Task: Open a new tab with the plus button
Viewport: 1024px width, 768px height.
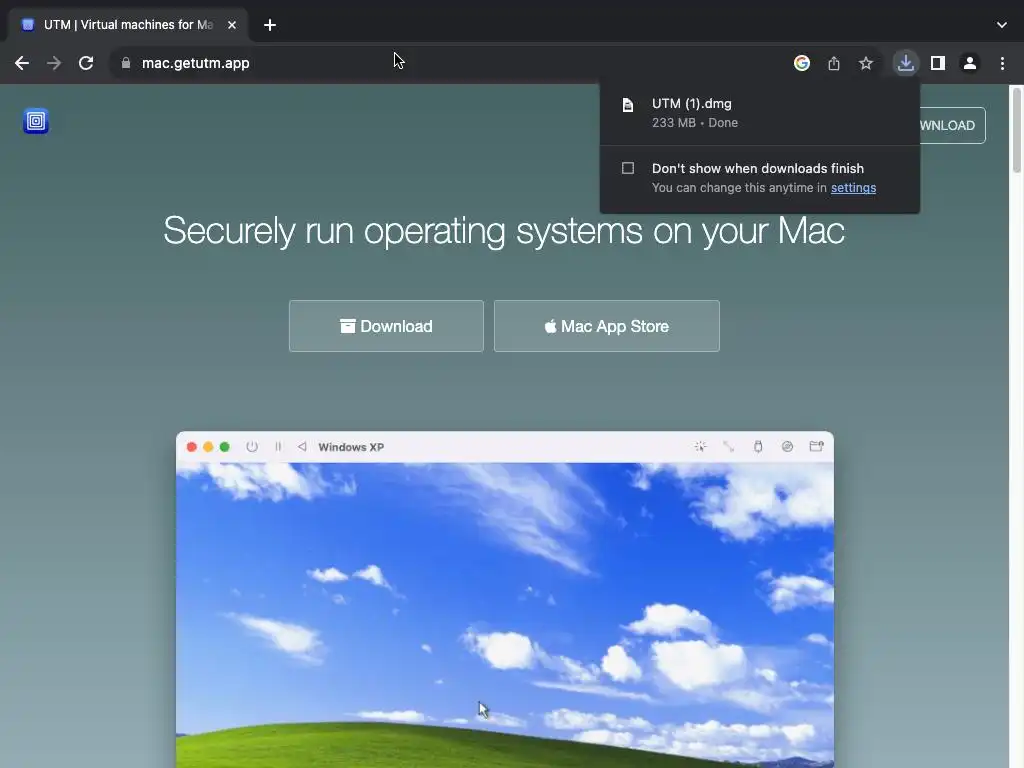Action: (270, 25)
